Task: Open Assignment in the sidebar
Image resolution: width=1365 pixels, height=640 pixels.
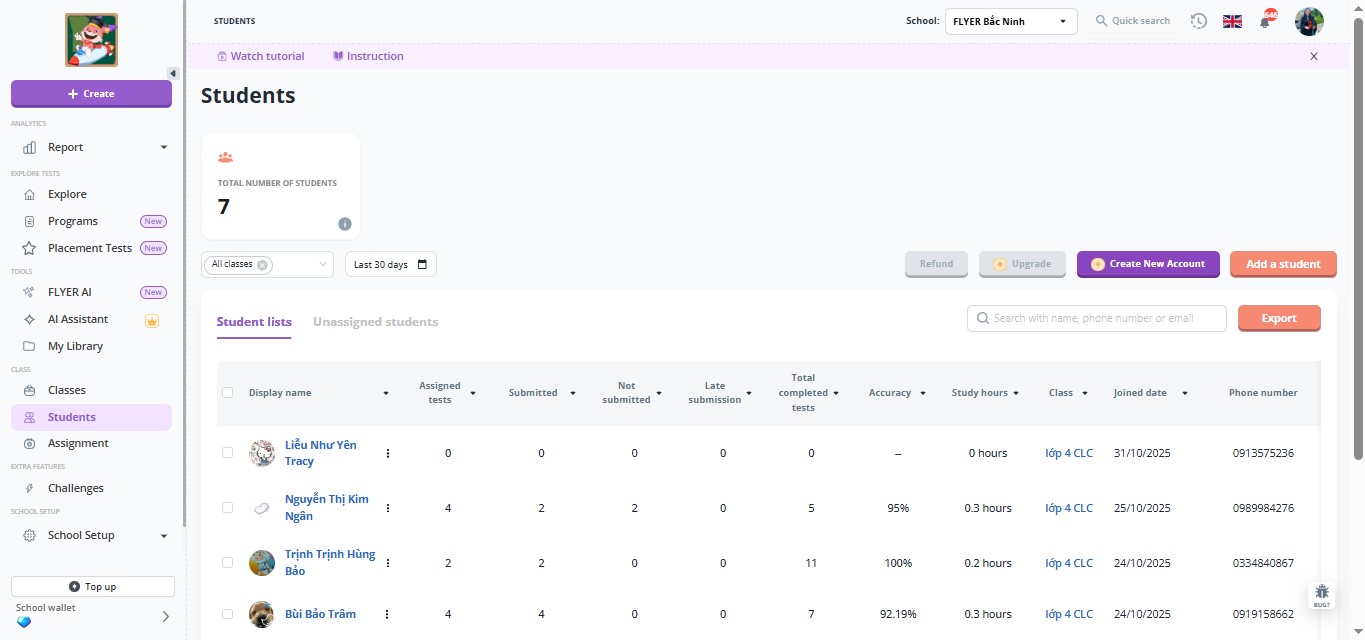Action: 78,443
